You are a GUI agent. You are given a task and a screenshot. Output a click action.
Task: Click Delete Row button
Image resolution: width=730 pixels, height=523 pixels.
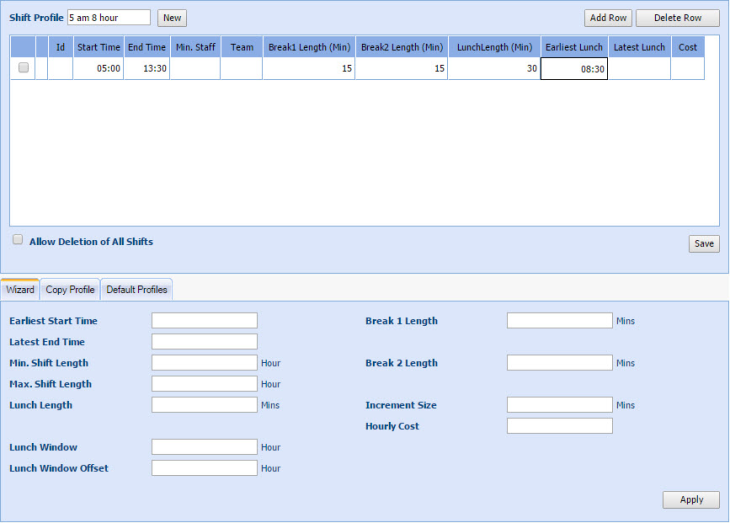[677, 18]
